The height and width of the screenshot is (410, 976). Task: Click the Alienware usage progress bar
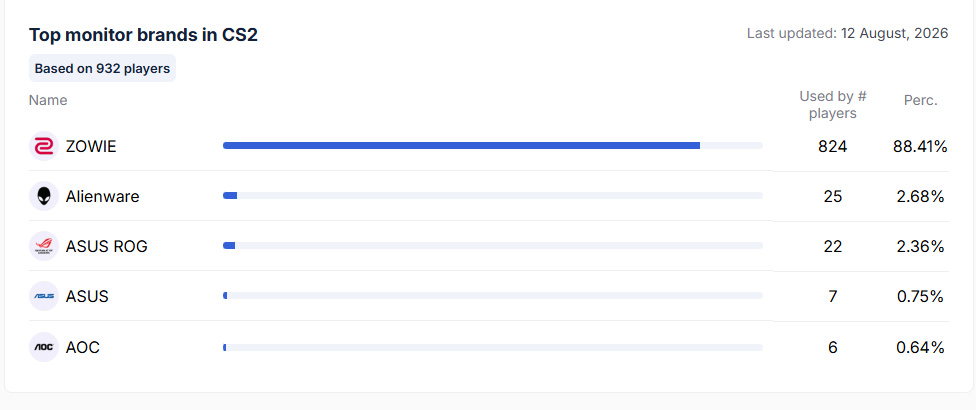tap(492, 195)
